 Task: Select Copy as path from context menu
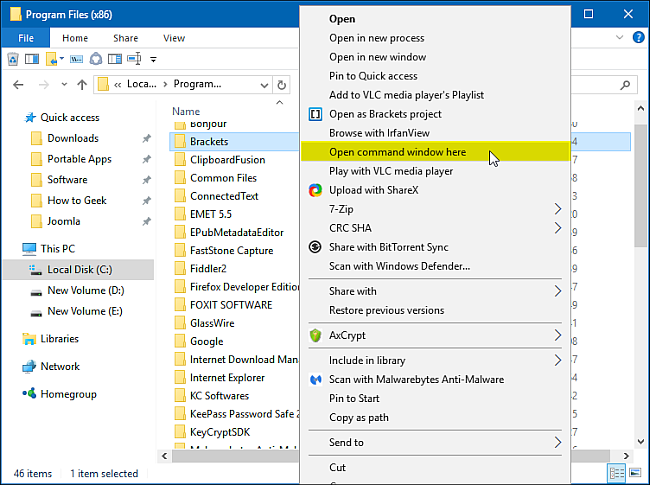[360, 417]
